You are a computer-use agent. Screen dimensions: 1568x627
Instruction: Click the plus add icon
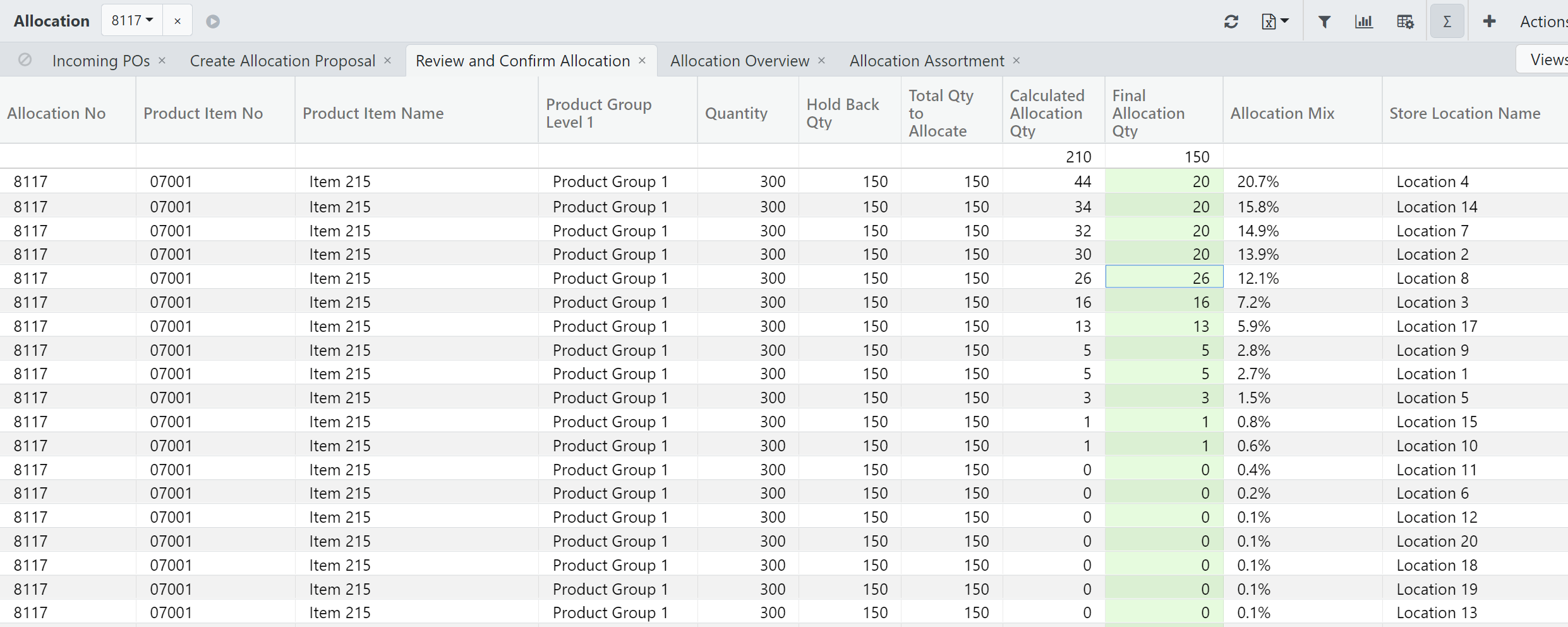click(1489, 21)
